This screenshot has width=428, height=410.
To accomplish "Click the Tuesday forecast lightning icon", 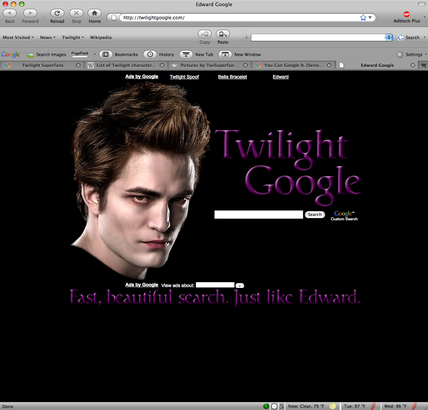I will 373,406.
